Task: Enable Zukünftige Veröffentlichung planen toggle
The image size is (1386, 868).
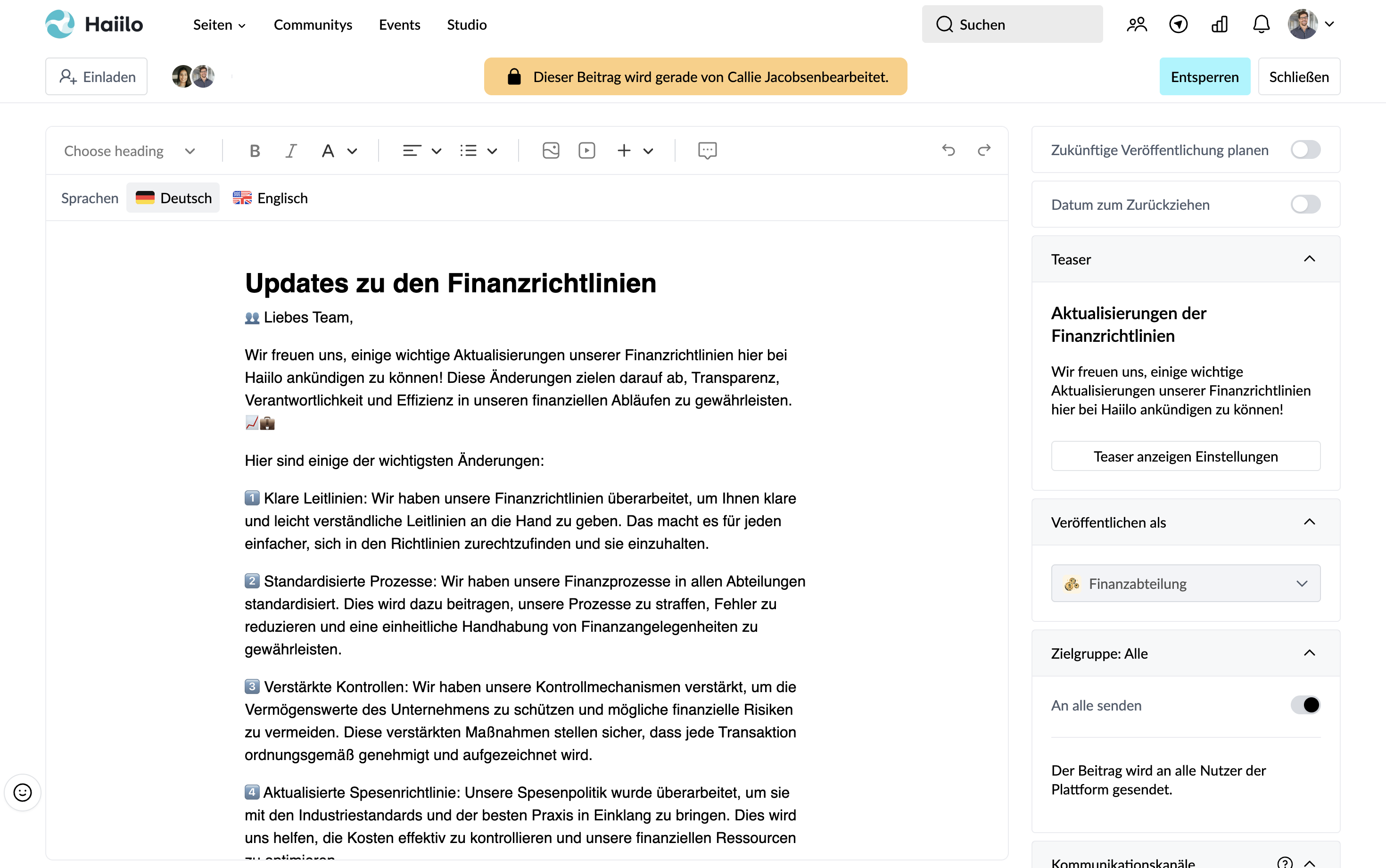Action: (1305, 150)
